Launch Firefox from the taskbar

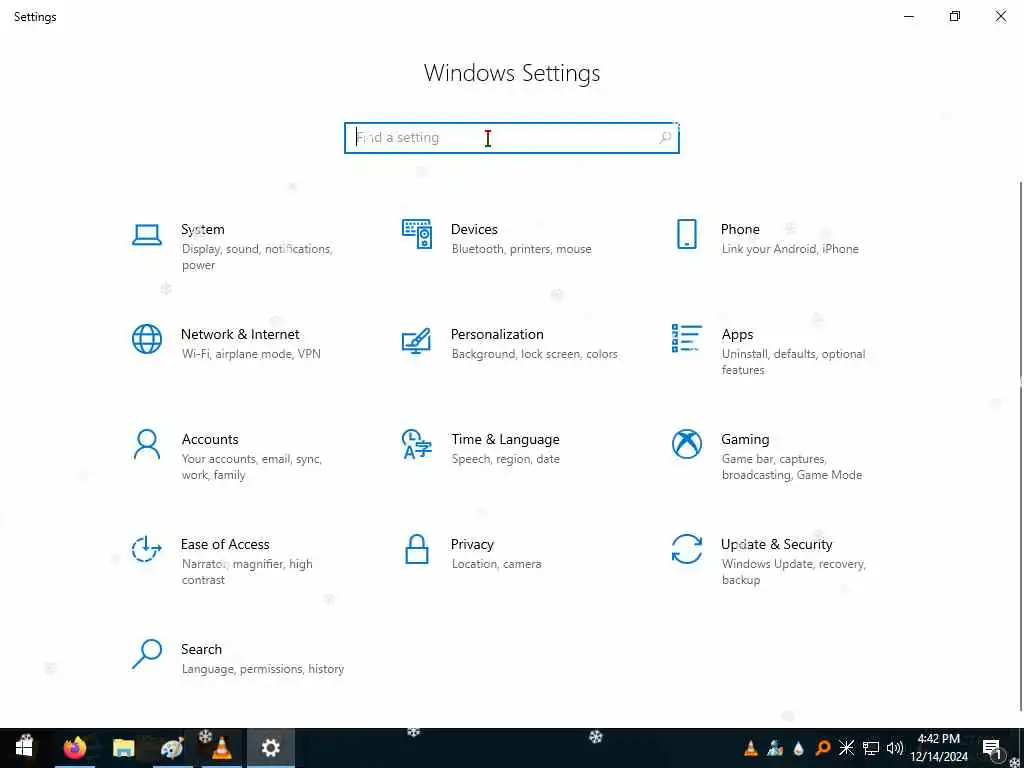[75, 747]
